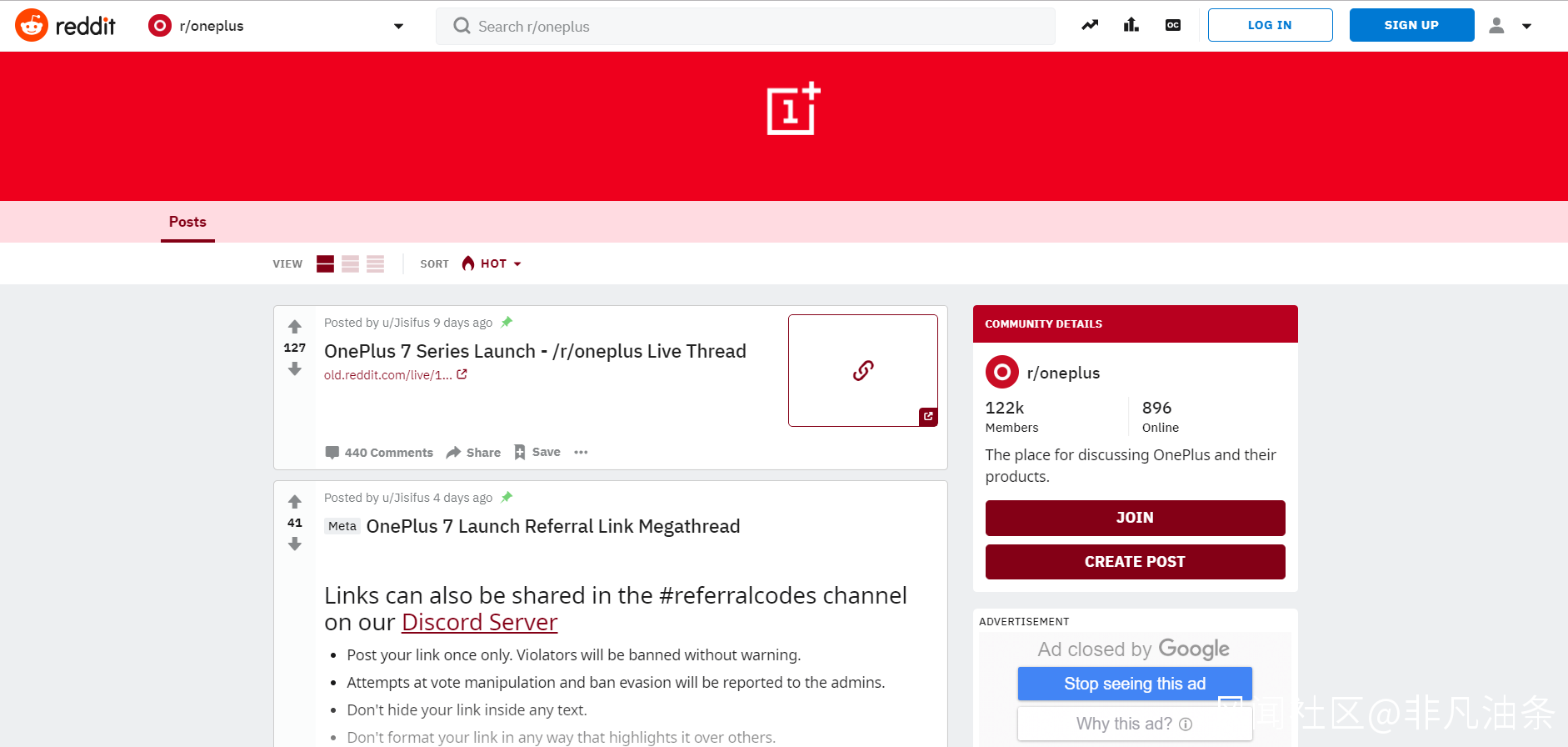Click the More options ellipsis on first post
Viewport: 1568px width, 747px height.
click(x=581, y=453)
